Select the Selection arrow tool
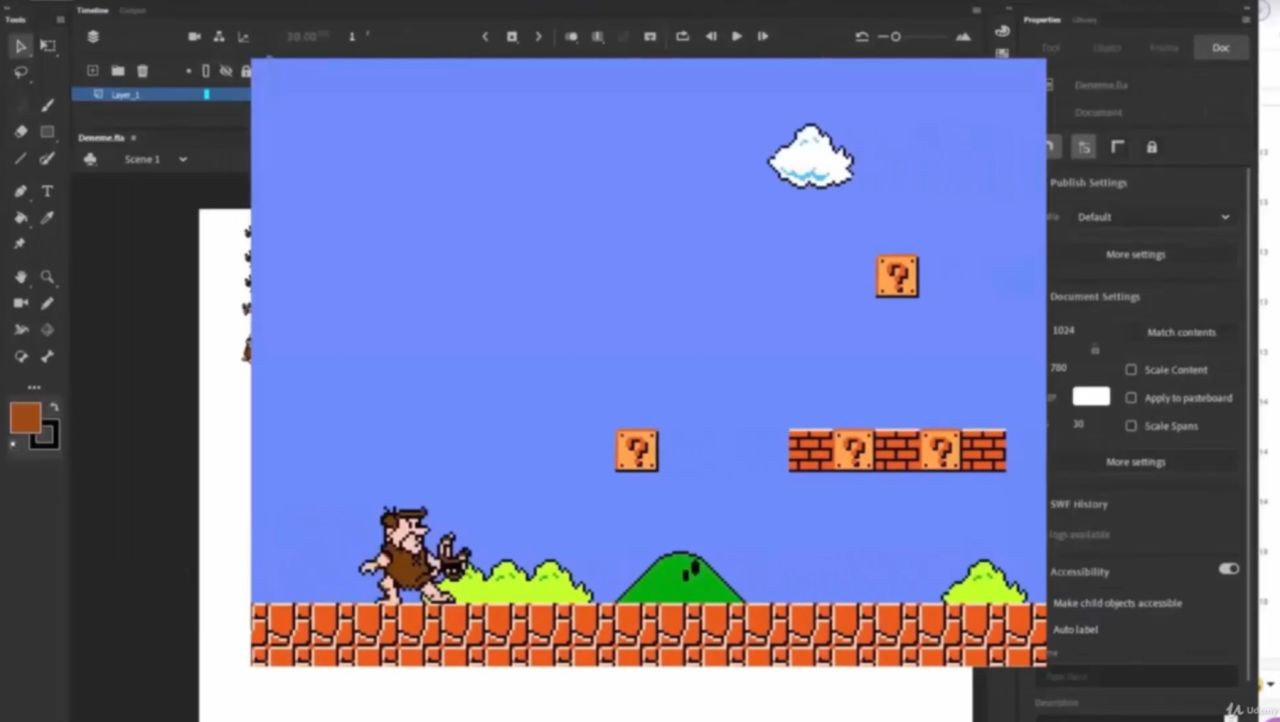 (x=20, y=46)
